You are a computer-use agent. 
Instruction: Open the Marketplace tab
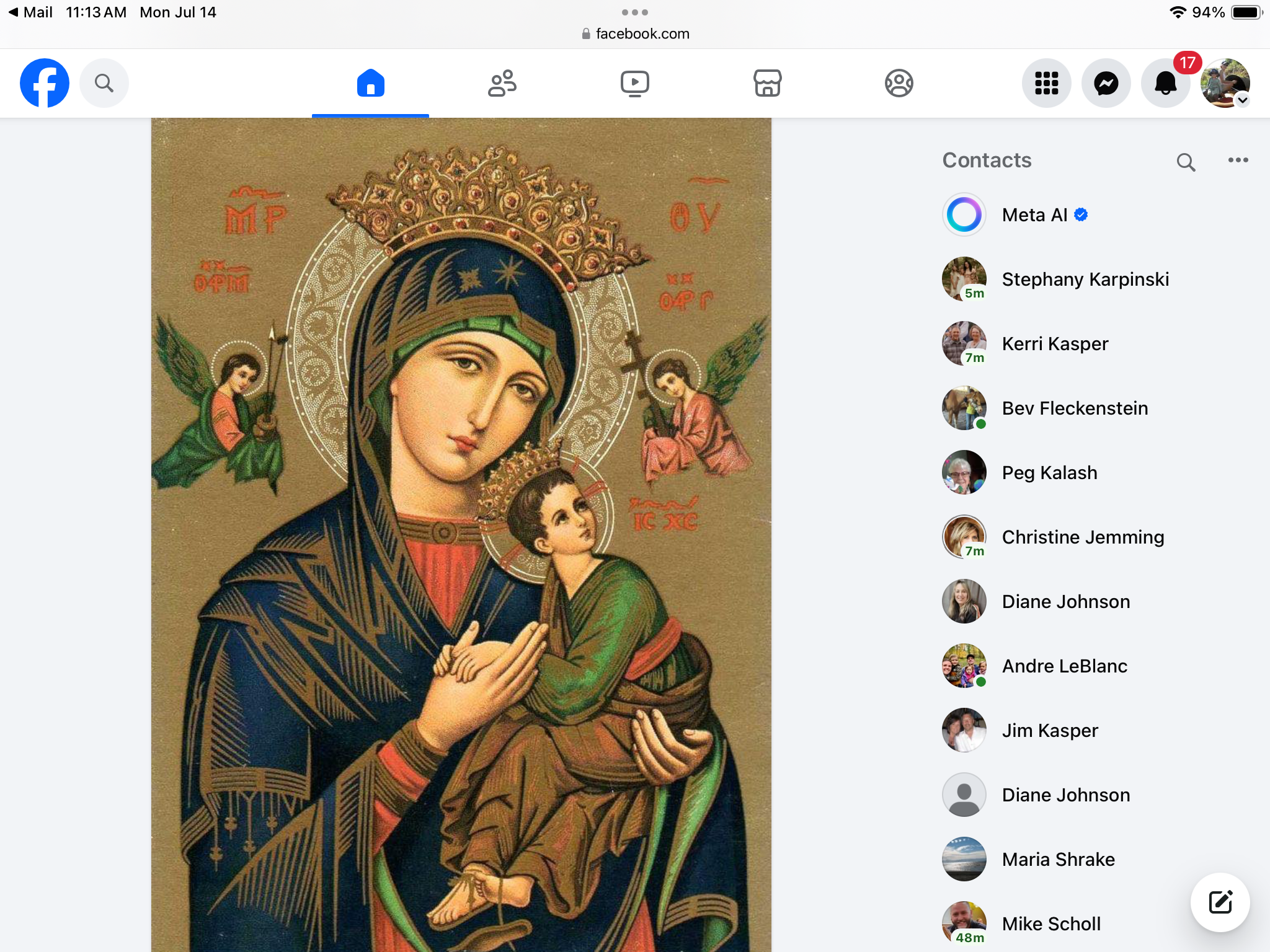click(767, 83)
